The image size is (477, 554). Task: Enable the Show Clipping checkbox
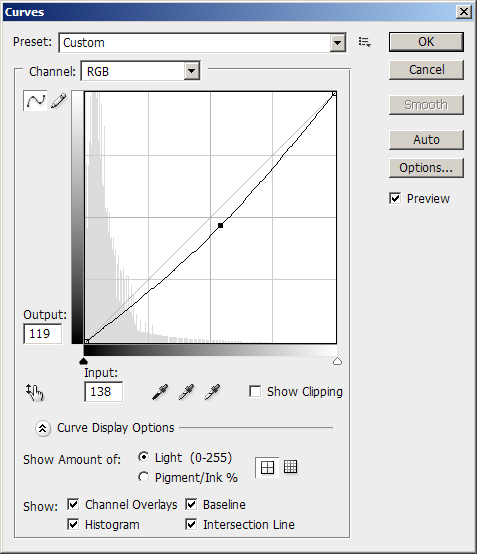[x=255, y=391]
